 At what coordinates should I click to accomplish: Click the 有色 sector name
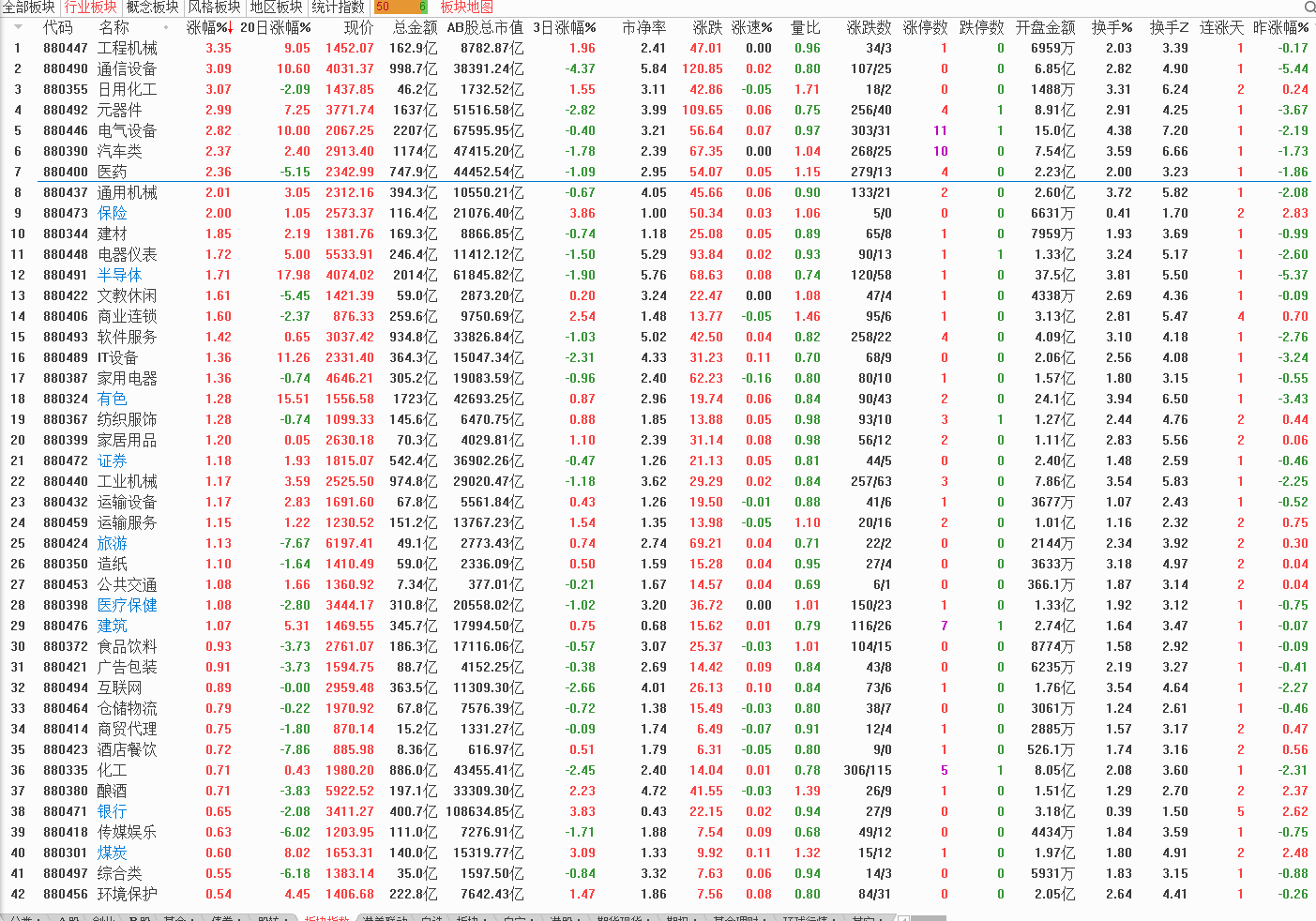pos(113,400)
